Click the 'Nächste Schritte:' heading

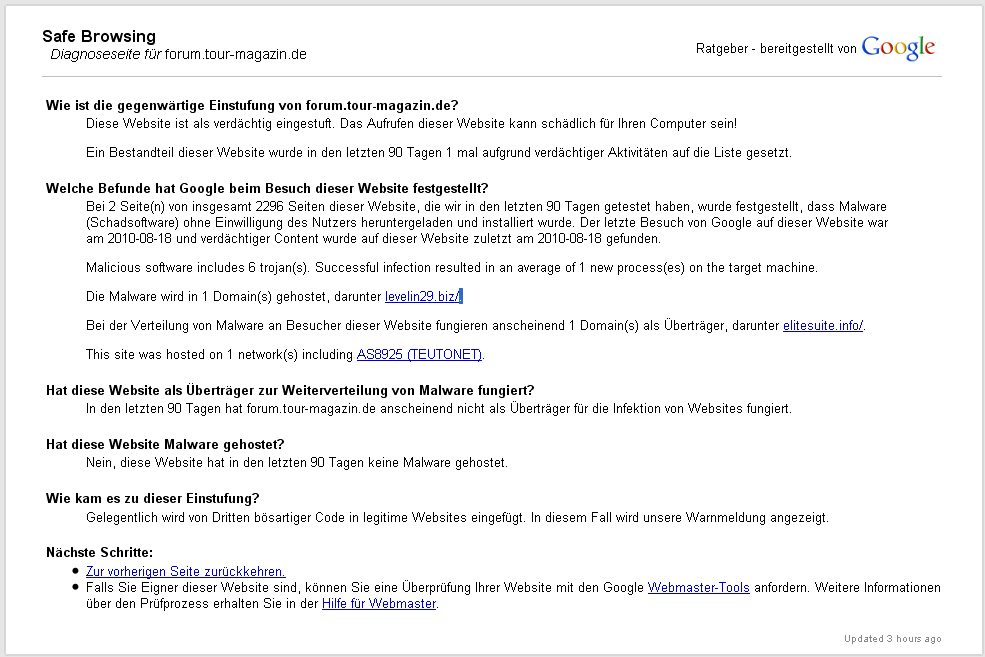coord(99,553)
